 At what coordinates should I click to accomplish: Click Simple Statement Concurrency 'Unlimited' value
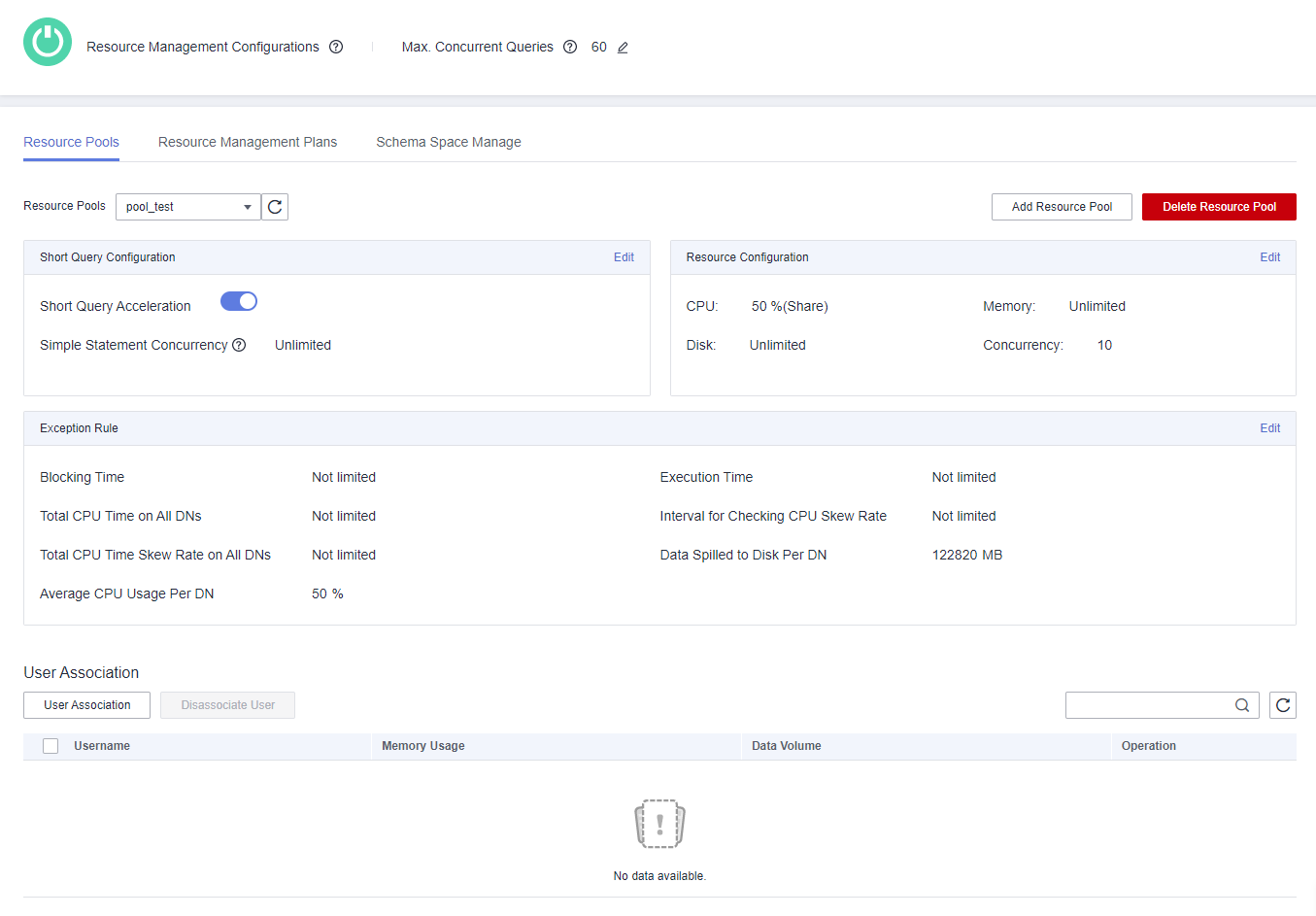pyautogui.click(x=303, y=345)
